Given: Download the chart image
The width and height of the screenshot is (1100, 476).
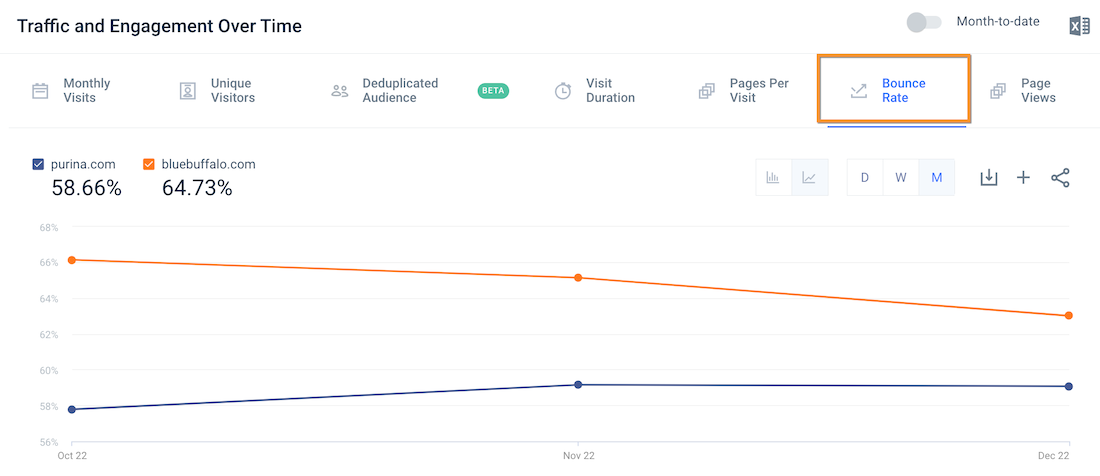Looking at the screenshot, I should 988,178.
